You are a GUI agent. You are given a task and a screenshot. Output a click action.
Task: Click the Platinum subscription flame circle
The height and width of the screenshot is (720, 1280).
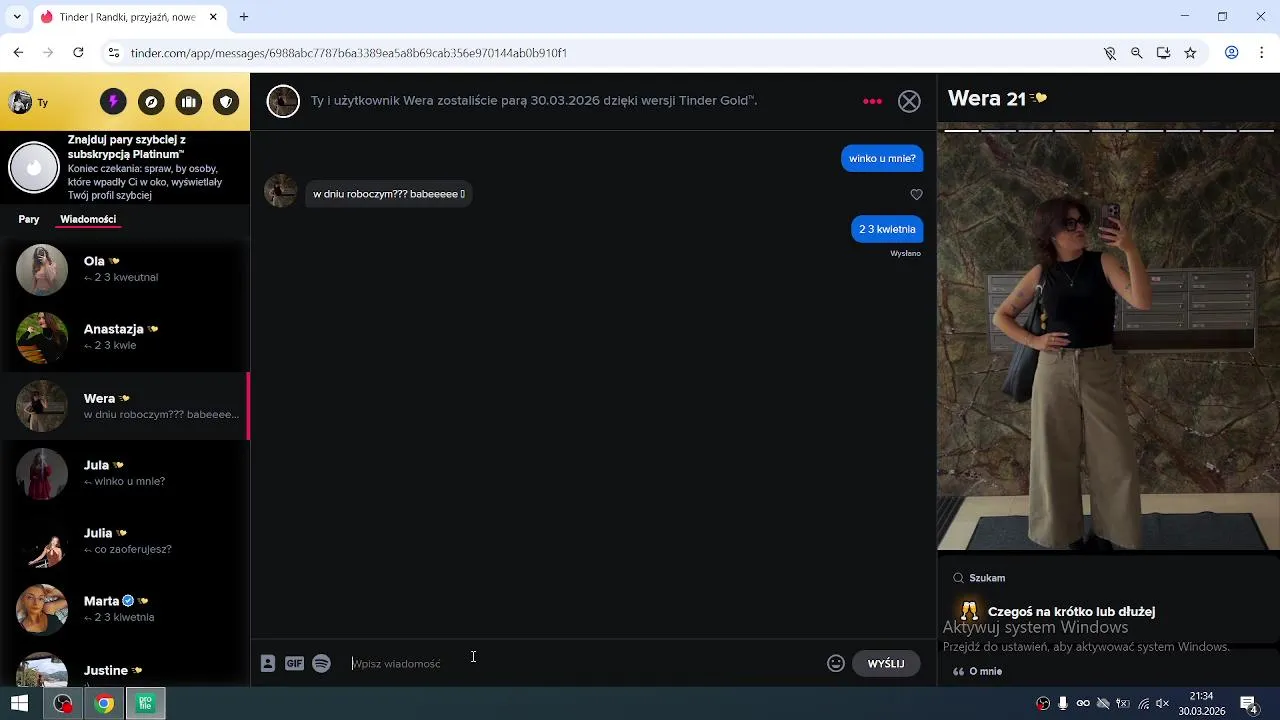(x=34, y=167)
